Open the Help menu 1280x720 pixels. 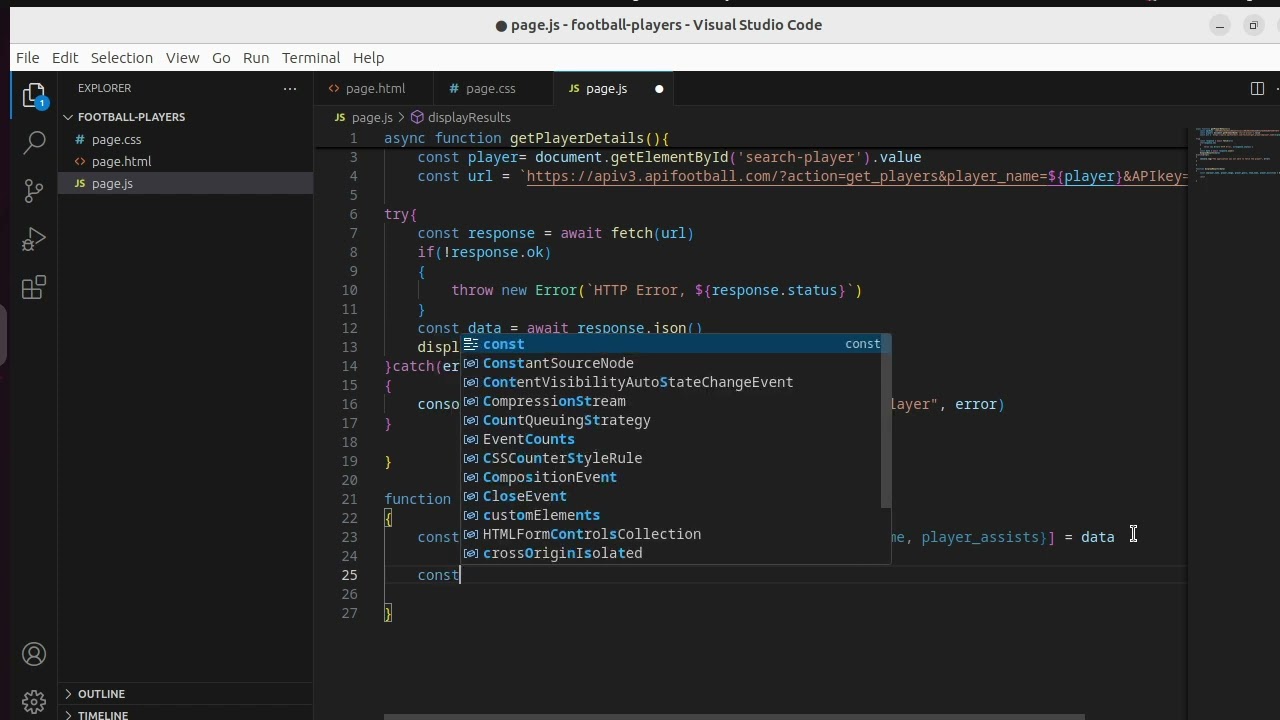click(x=368, y=58)
